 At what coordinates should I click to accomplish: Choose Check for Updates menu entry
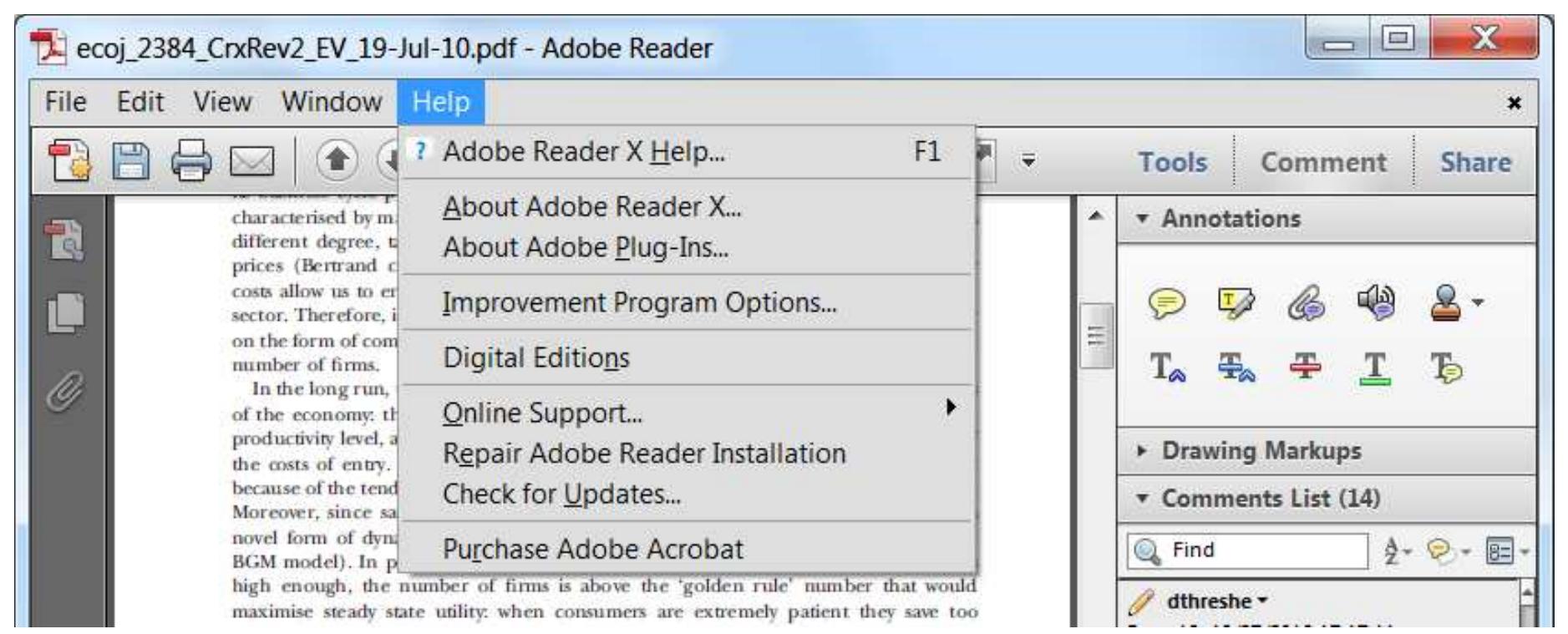click(x=561, y=495)
